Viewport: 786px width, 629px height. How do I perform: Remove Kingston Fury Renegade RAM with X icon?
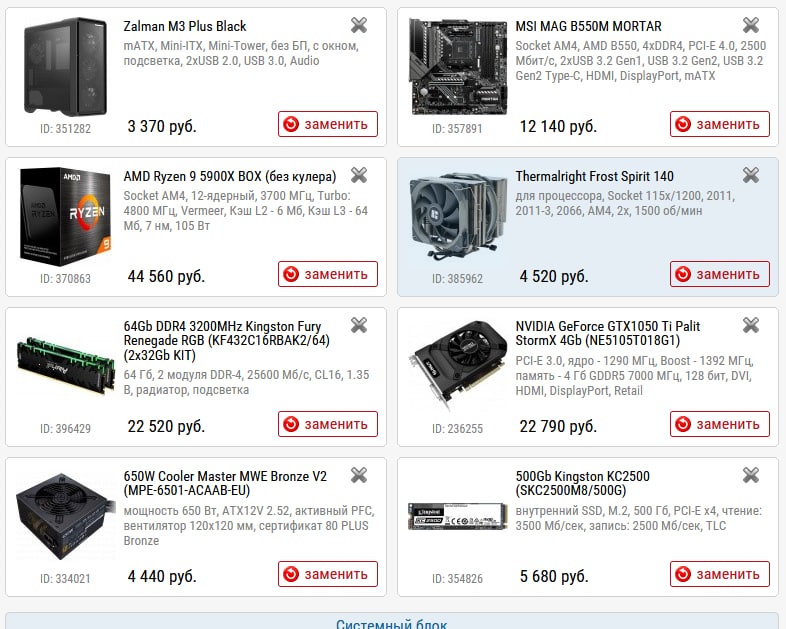pyautogui.click(x=359, y=325)
